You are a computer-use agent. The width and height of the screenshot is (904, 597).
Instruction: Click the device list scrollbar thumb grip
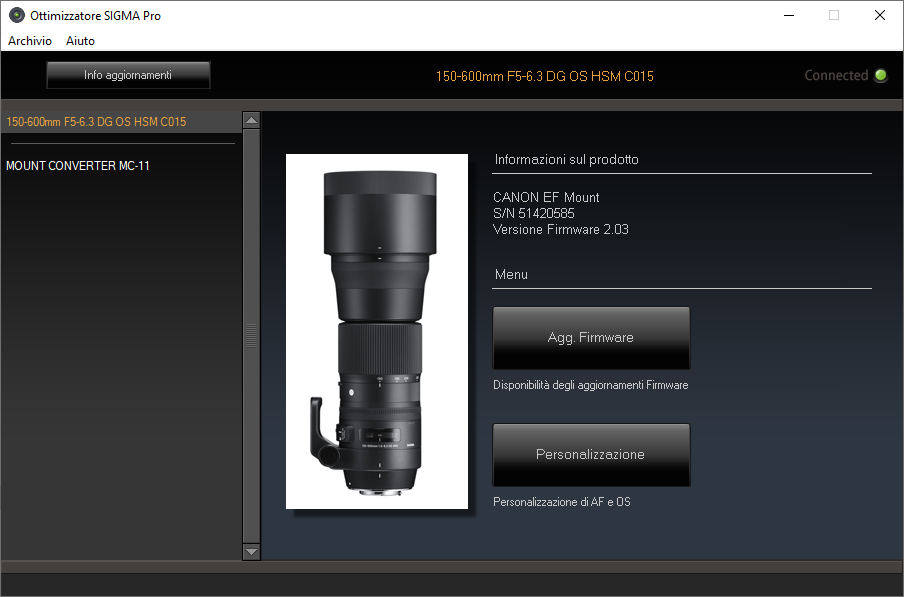251,335
